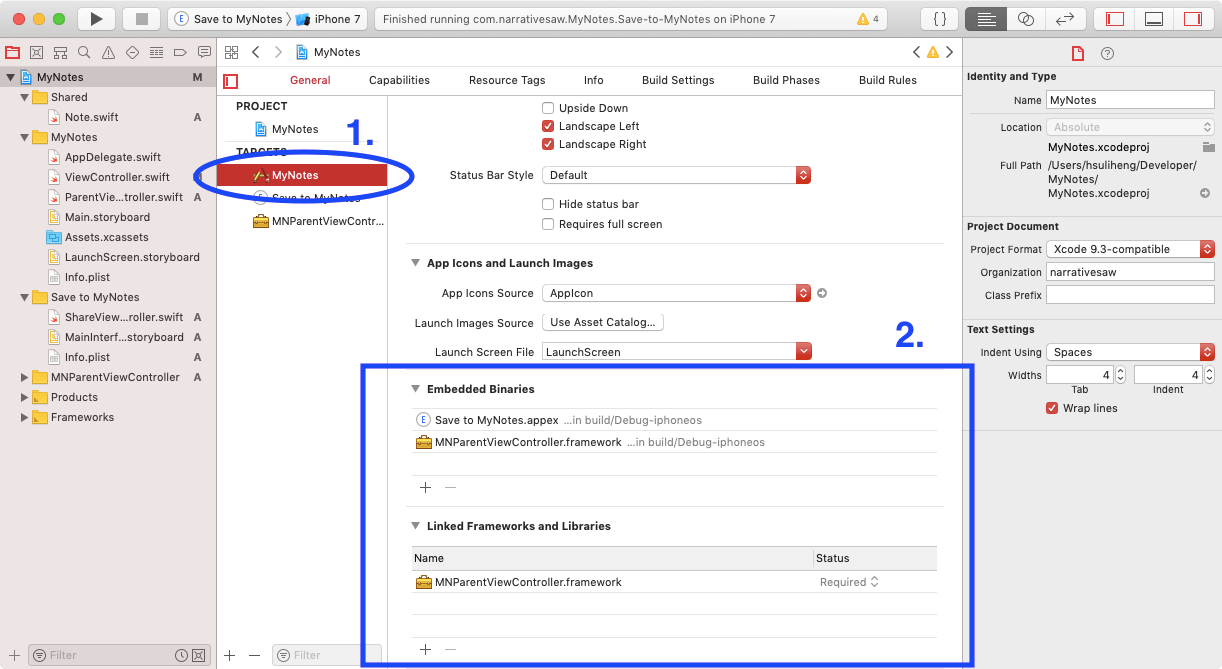The height and width of the screenshot is (669, 1222).
Task: Check Hide status bar
Action: click(x=548, y=204)
